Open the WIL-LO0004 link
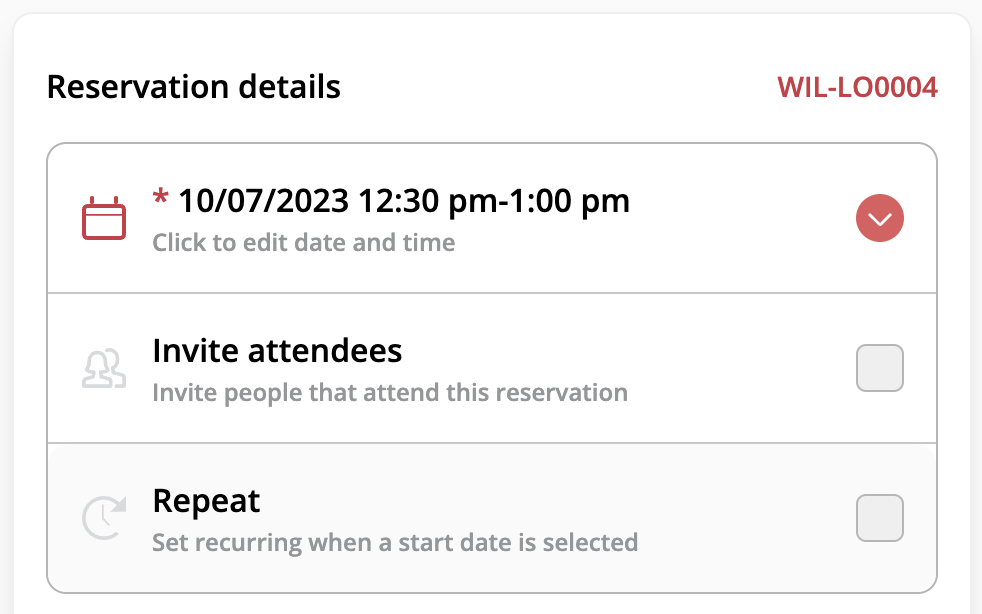The image size is (982, 614). click(857, 87)
